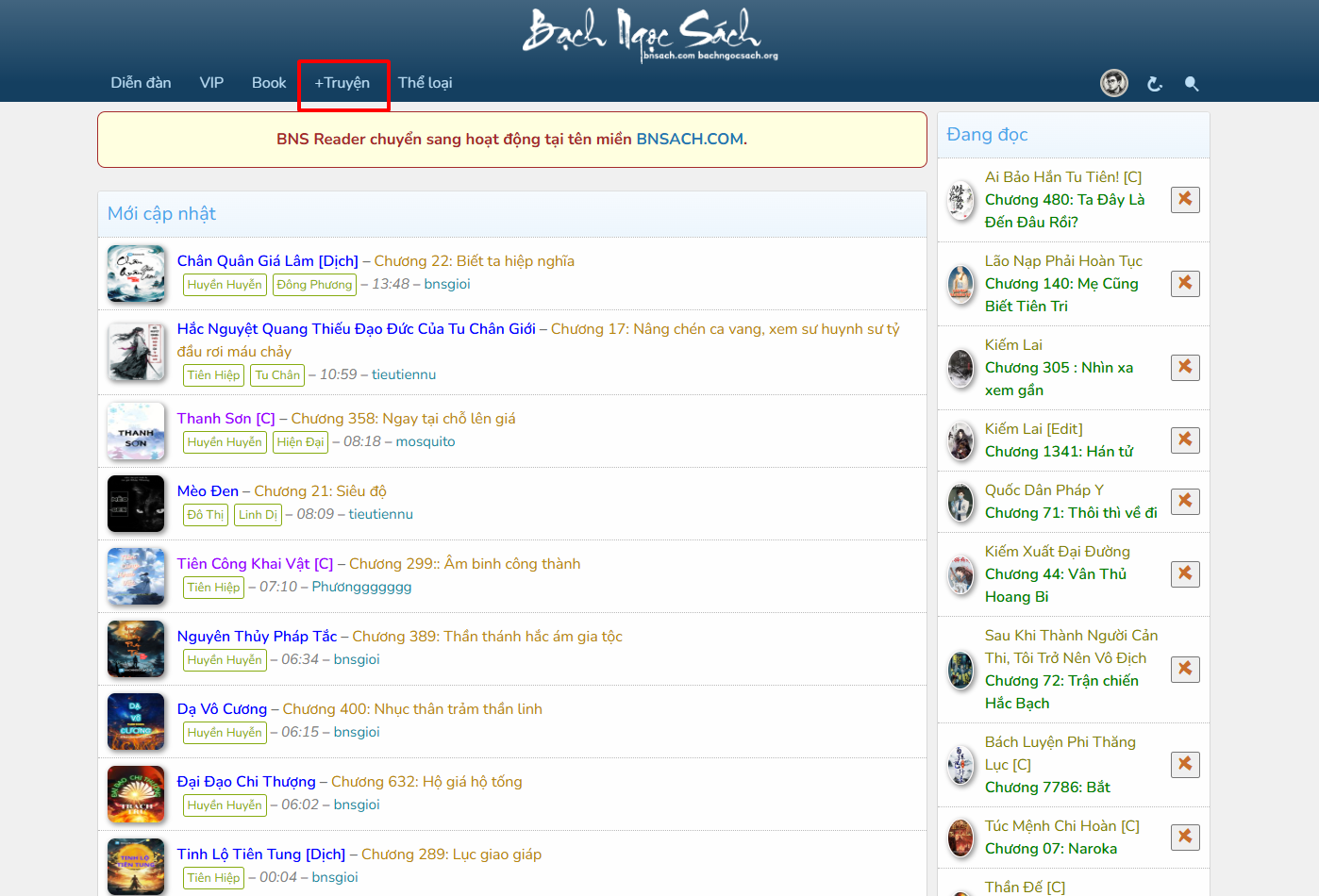1319x896 pixels.
Task: Remove Lão Nạp Phải Hoàn Tục entry
Action: [x=1185, y=283]
